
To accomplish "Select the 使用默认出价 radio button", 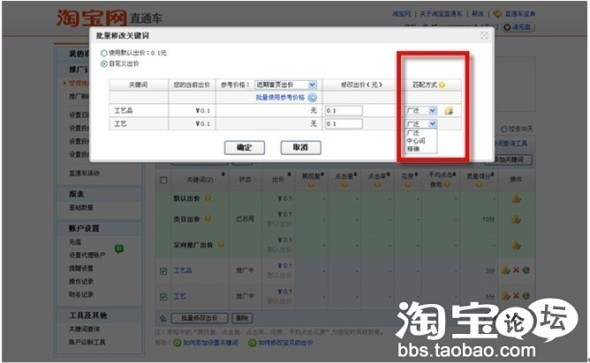I will tap(104, 53).
